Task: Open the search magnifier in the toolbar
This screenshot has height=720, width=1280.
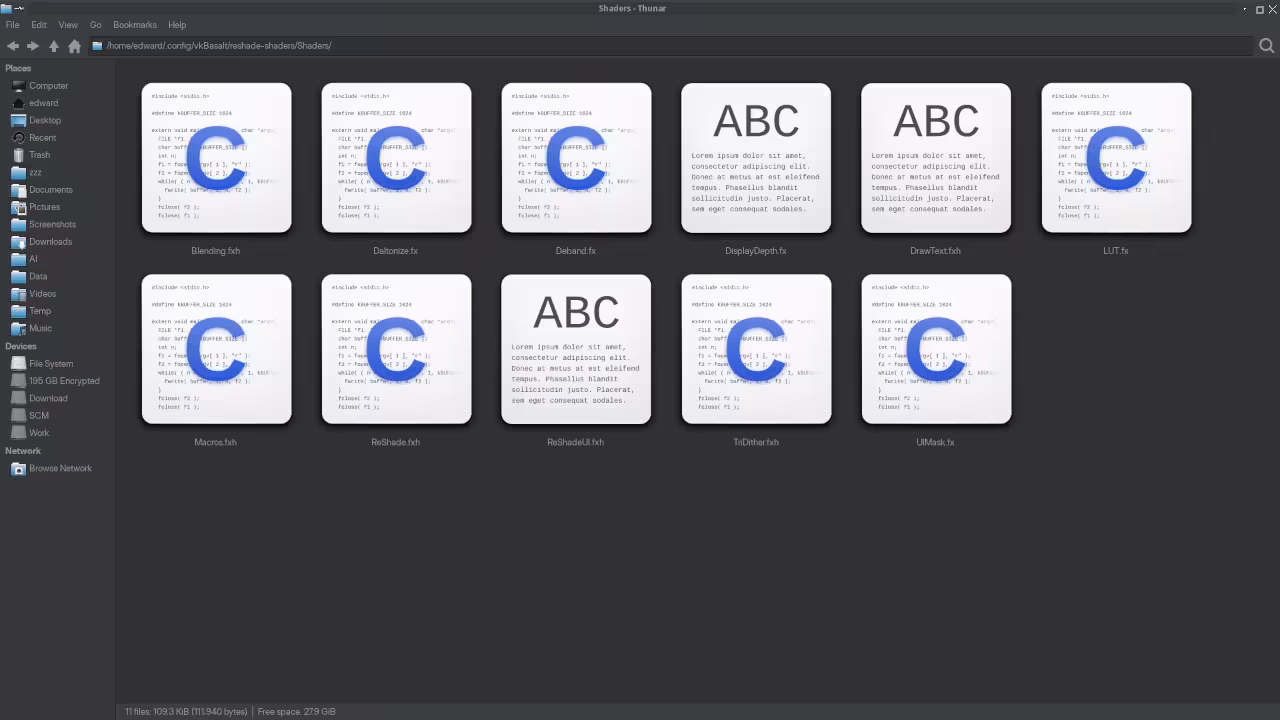Action: pyautogui.click(x=1266, y=46)
